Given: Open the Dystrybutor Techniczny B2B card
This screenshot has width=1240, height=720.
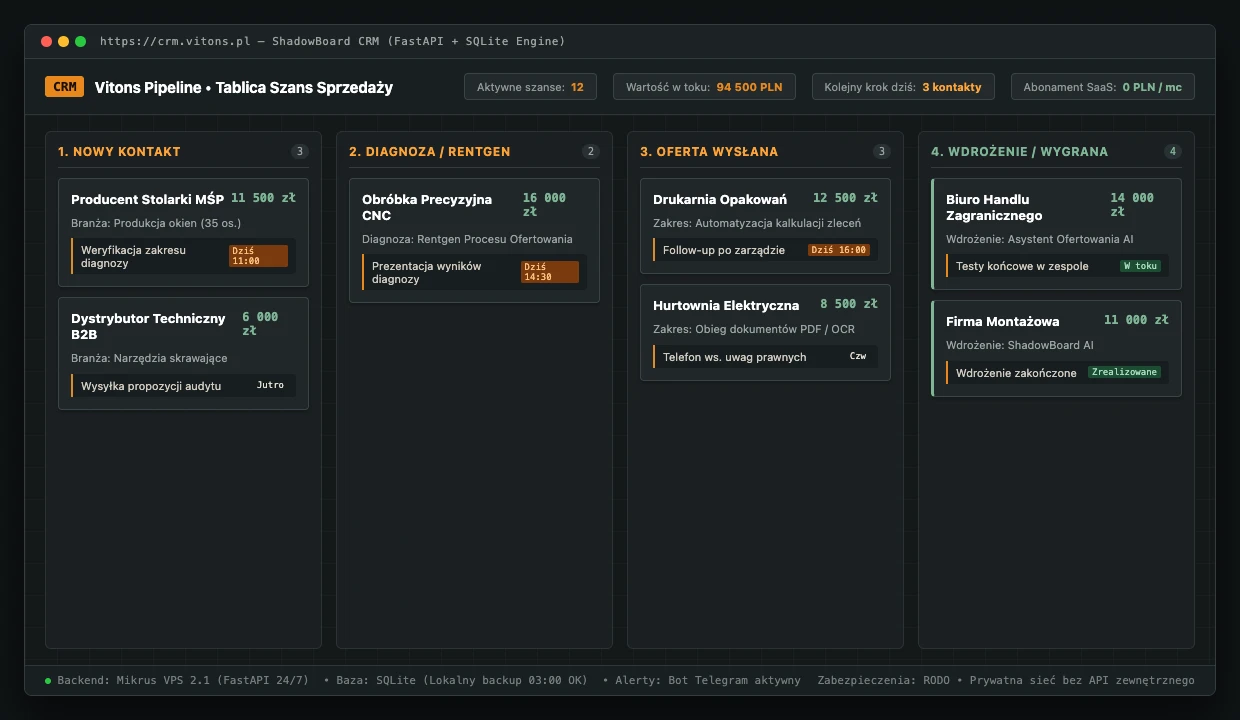Looking at the screenshot, I should click(x=183, y=353).
